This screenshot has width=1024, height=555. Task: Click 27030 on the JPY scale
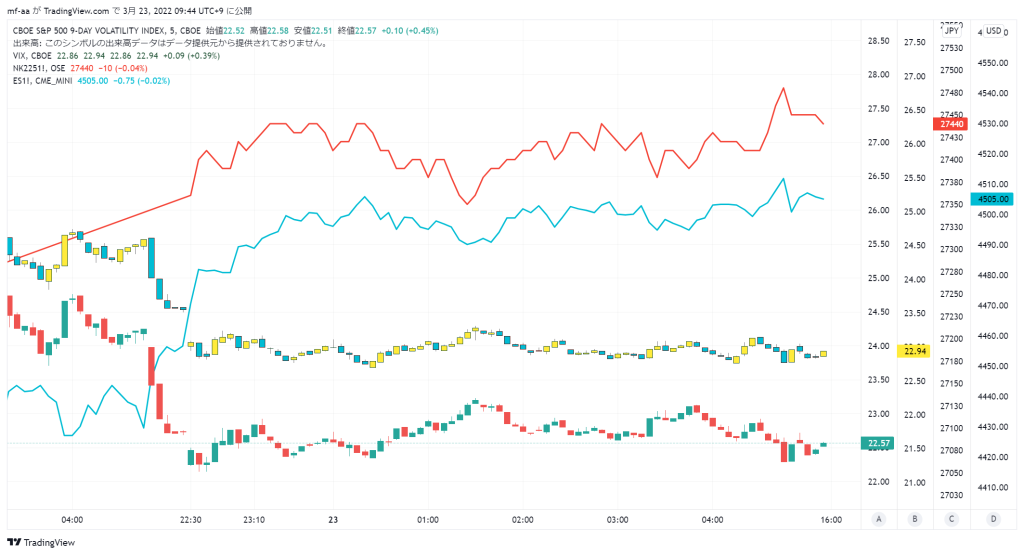952,496
